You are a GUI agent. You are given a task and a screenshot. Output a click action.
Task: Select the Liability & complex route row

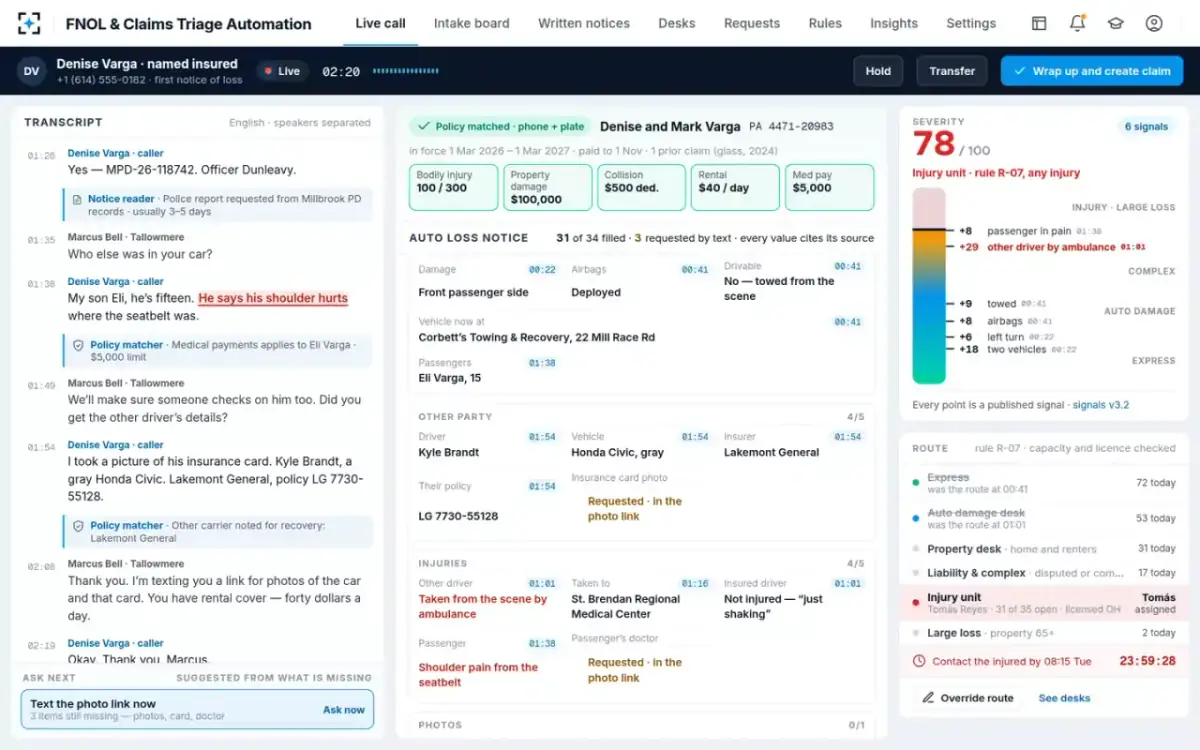coord(1044,573)
